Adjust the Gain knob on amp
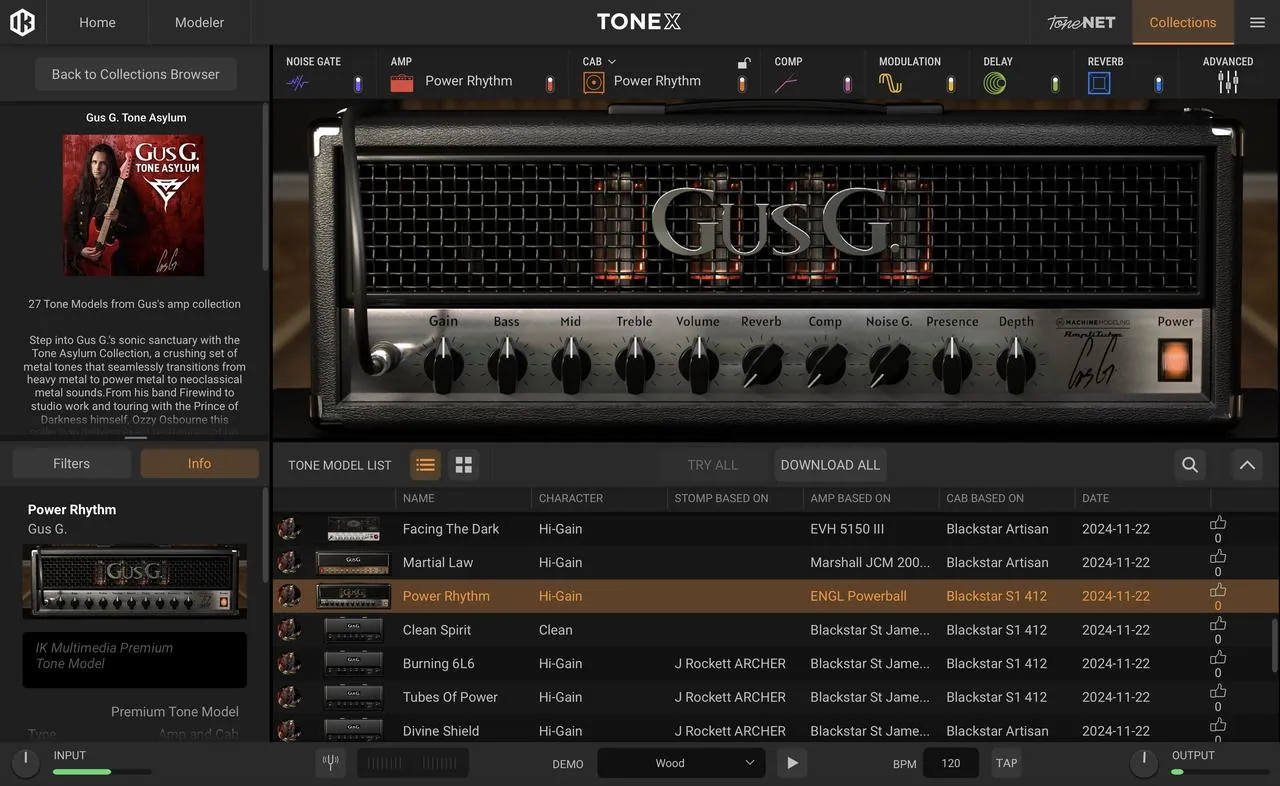The width and height of the screenshot is (1280, 786). click(x=443, y=364)
